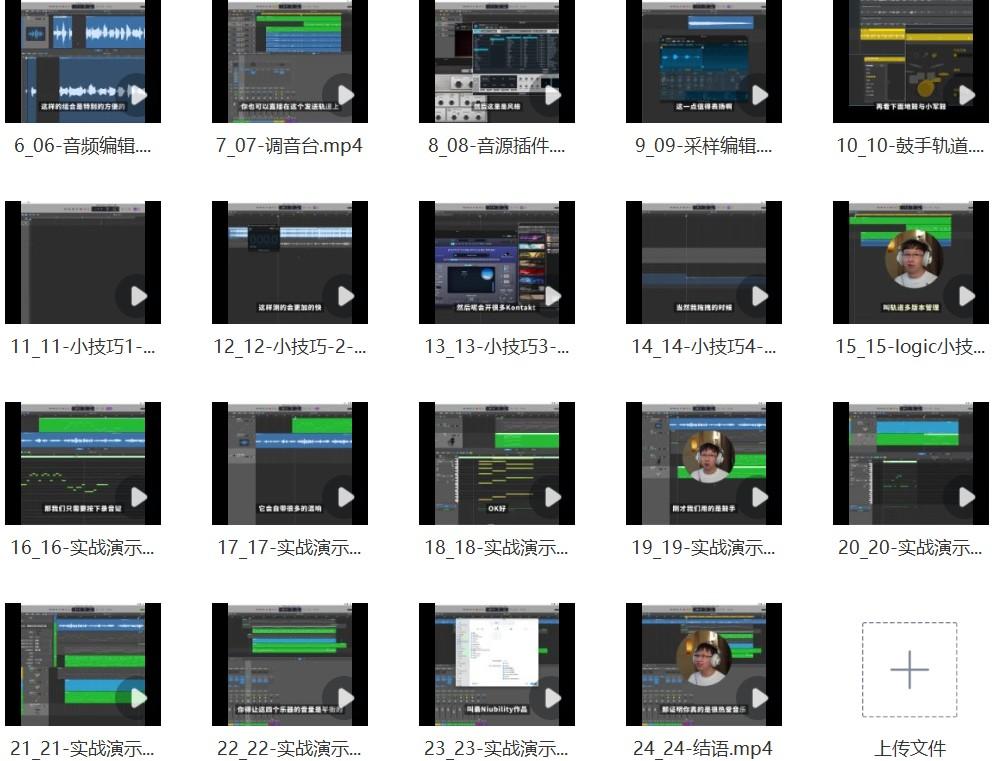Open the 12_12-小技巧-2 video thumbnail

[289, 262]
